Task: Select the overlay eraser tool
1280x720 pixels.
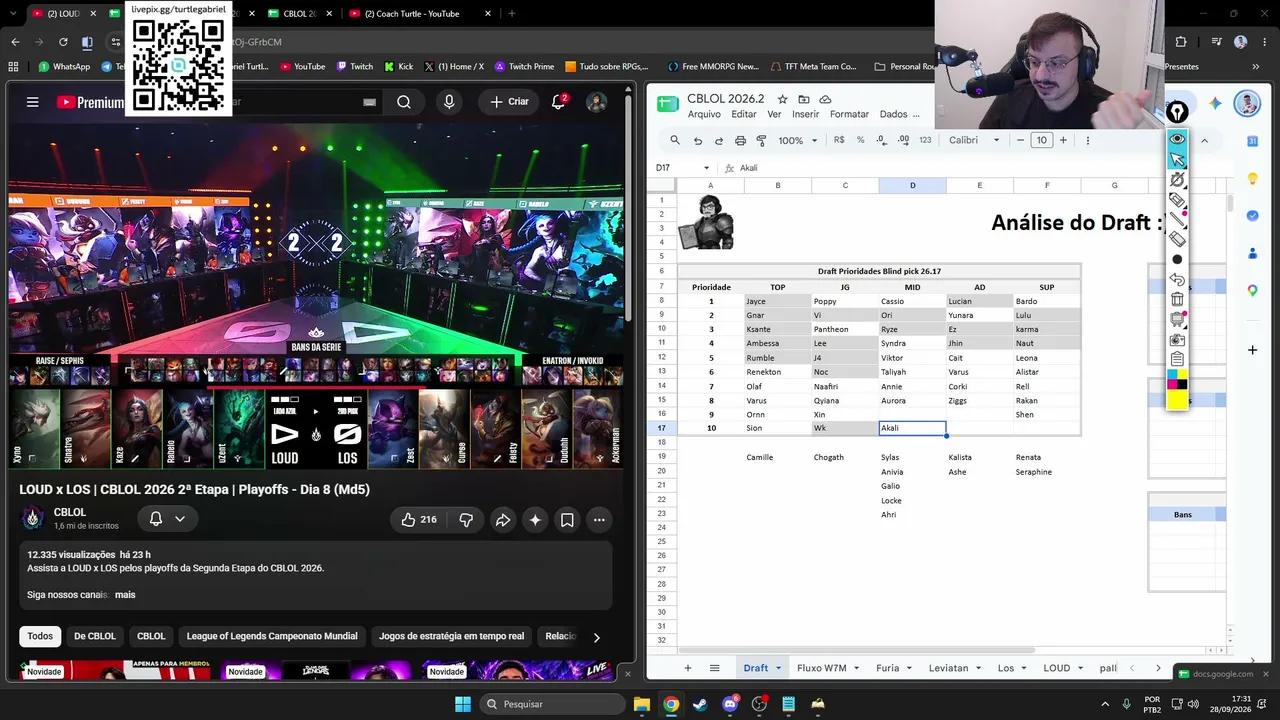Action: point(1177,239)
